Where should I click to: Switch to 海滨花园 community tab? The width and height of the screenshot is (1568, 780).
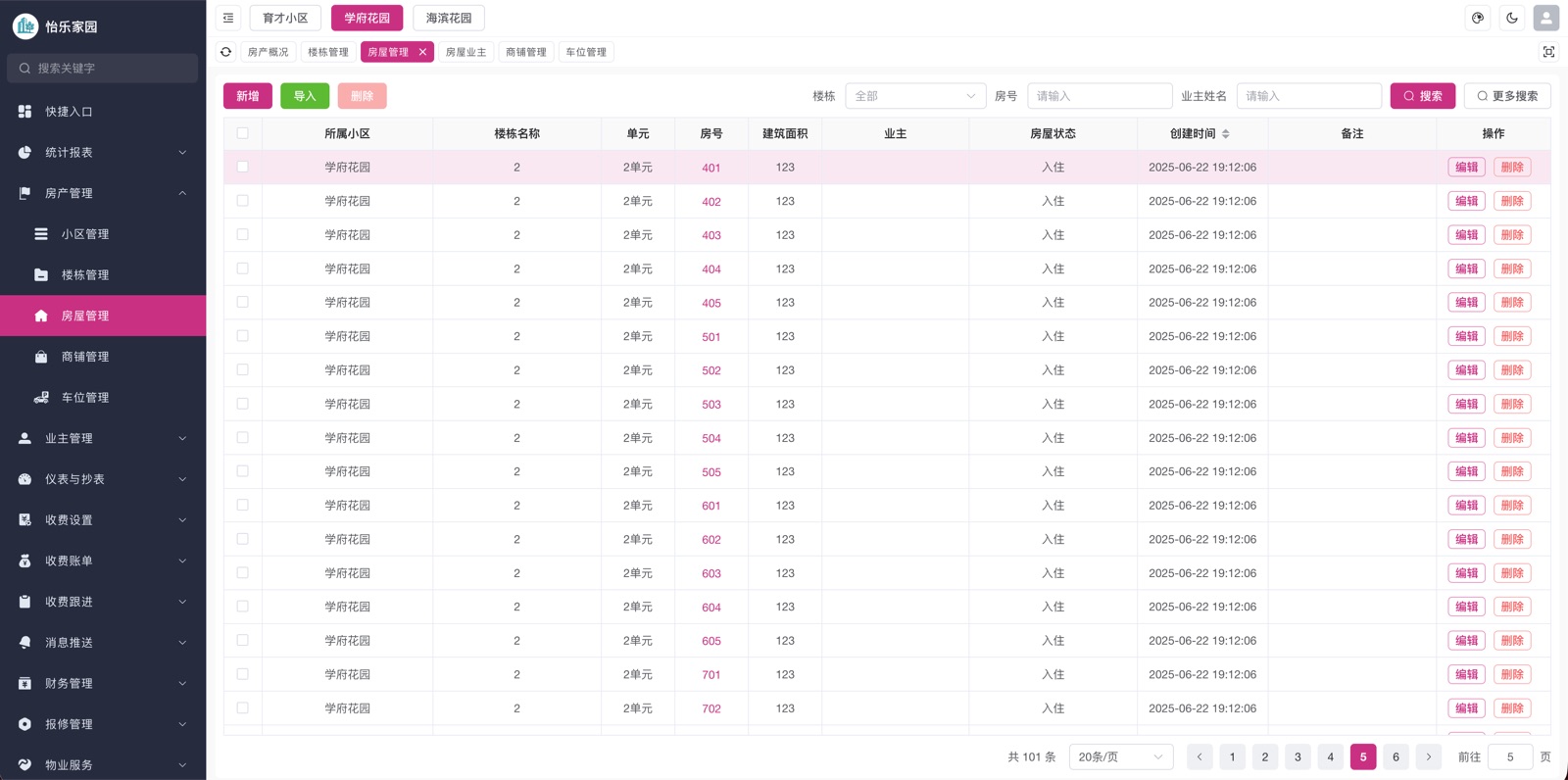[x=449, y=18]
